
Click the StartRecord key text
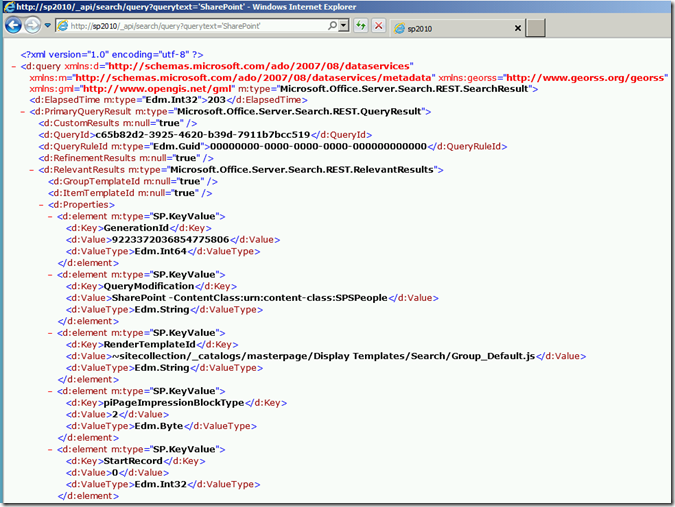coord(133,461)
